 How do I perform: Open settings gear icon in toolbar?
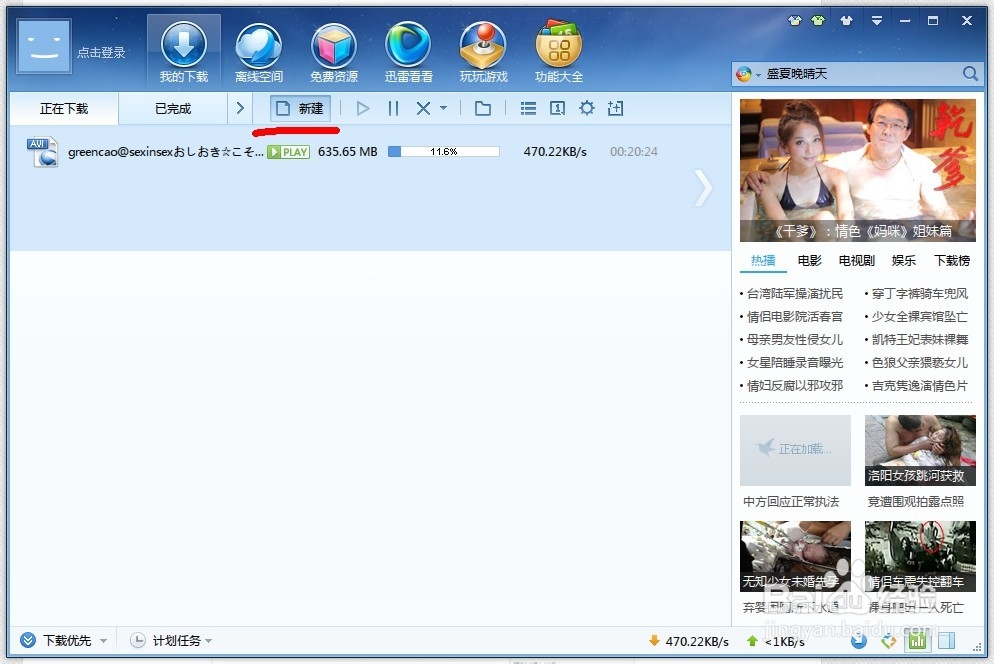click(x=587, y=108)
